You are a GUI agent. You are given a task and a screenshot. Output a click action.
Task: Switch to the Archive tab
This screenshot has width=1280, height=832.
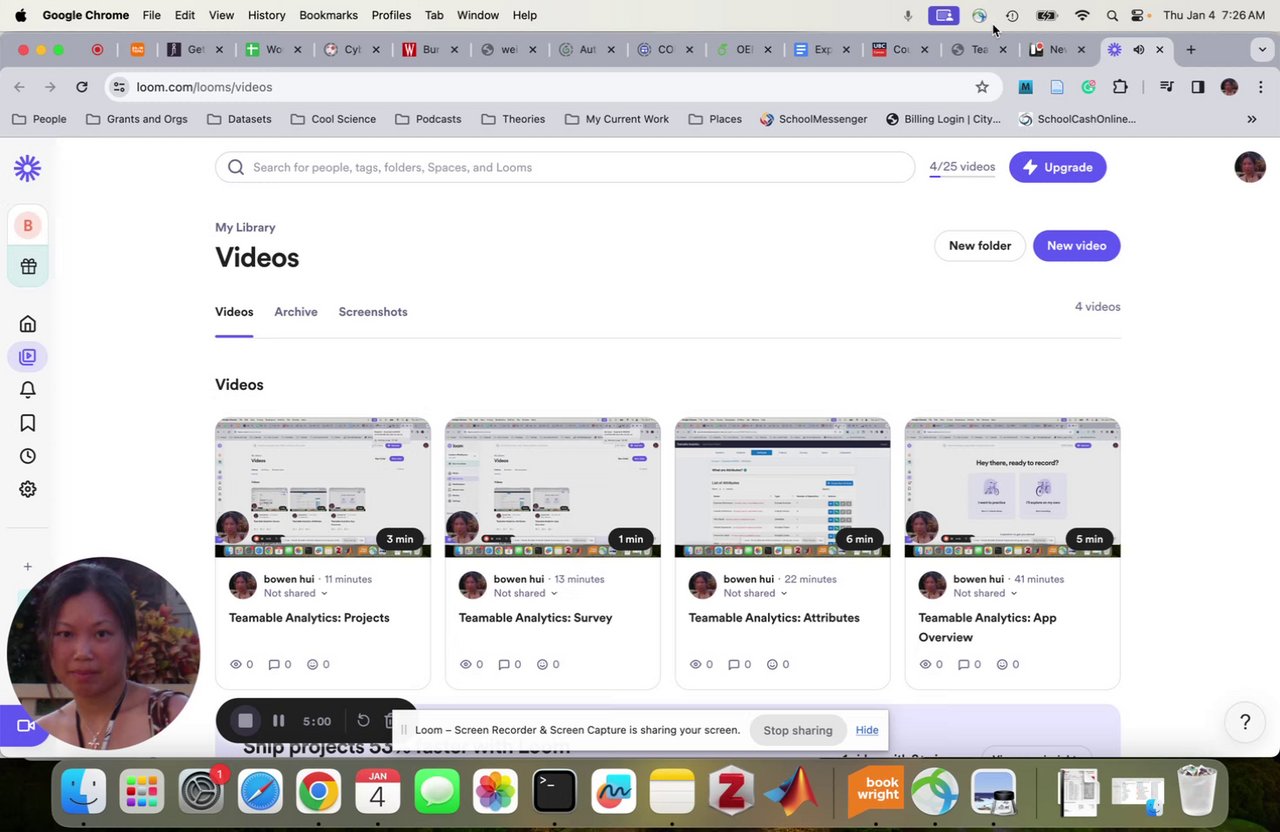click(296, 312)
